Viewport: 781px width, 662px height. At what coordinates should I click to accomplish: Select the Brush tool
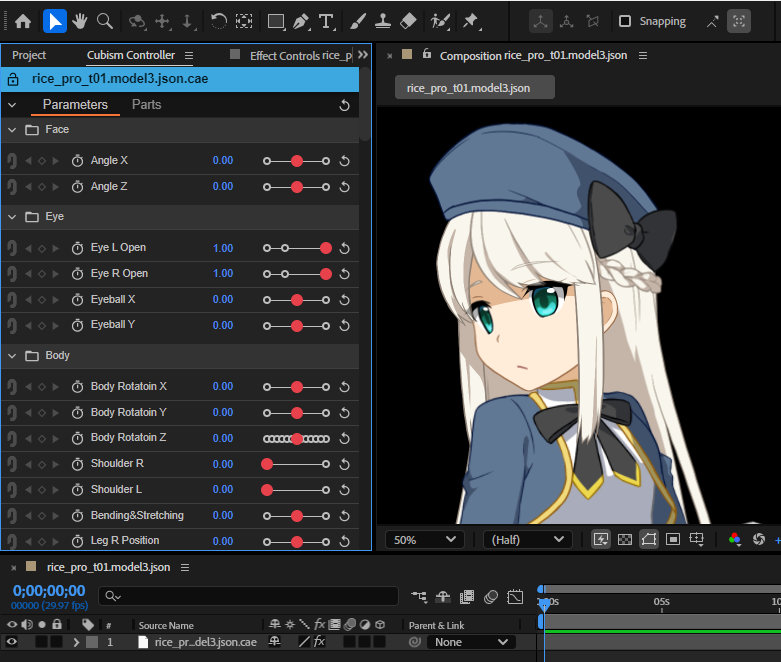pyautogui.click(x=358, y=21)
